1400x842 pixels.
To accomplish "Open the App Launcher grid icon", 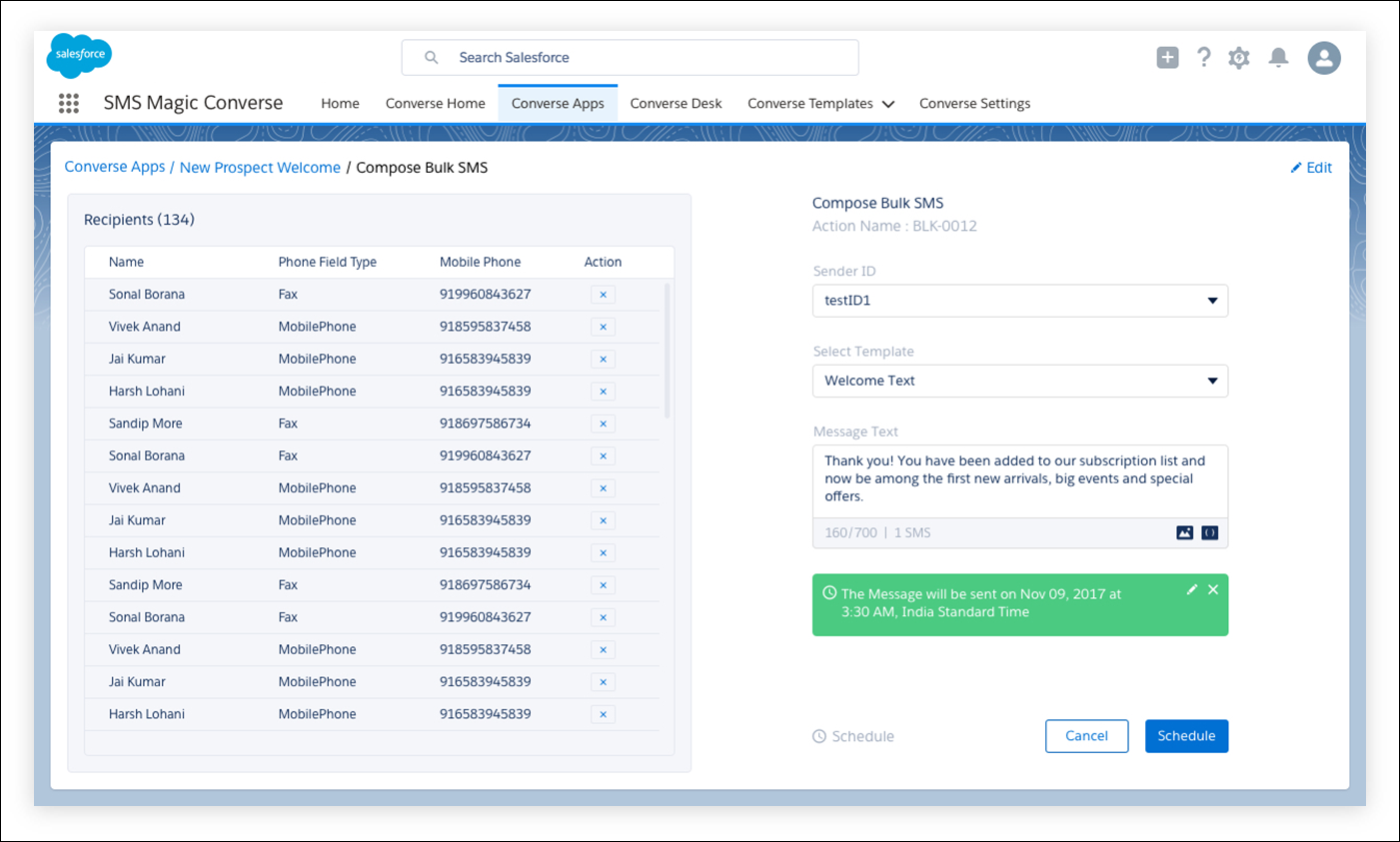I will point(69,103).
